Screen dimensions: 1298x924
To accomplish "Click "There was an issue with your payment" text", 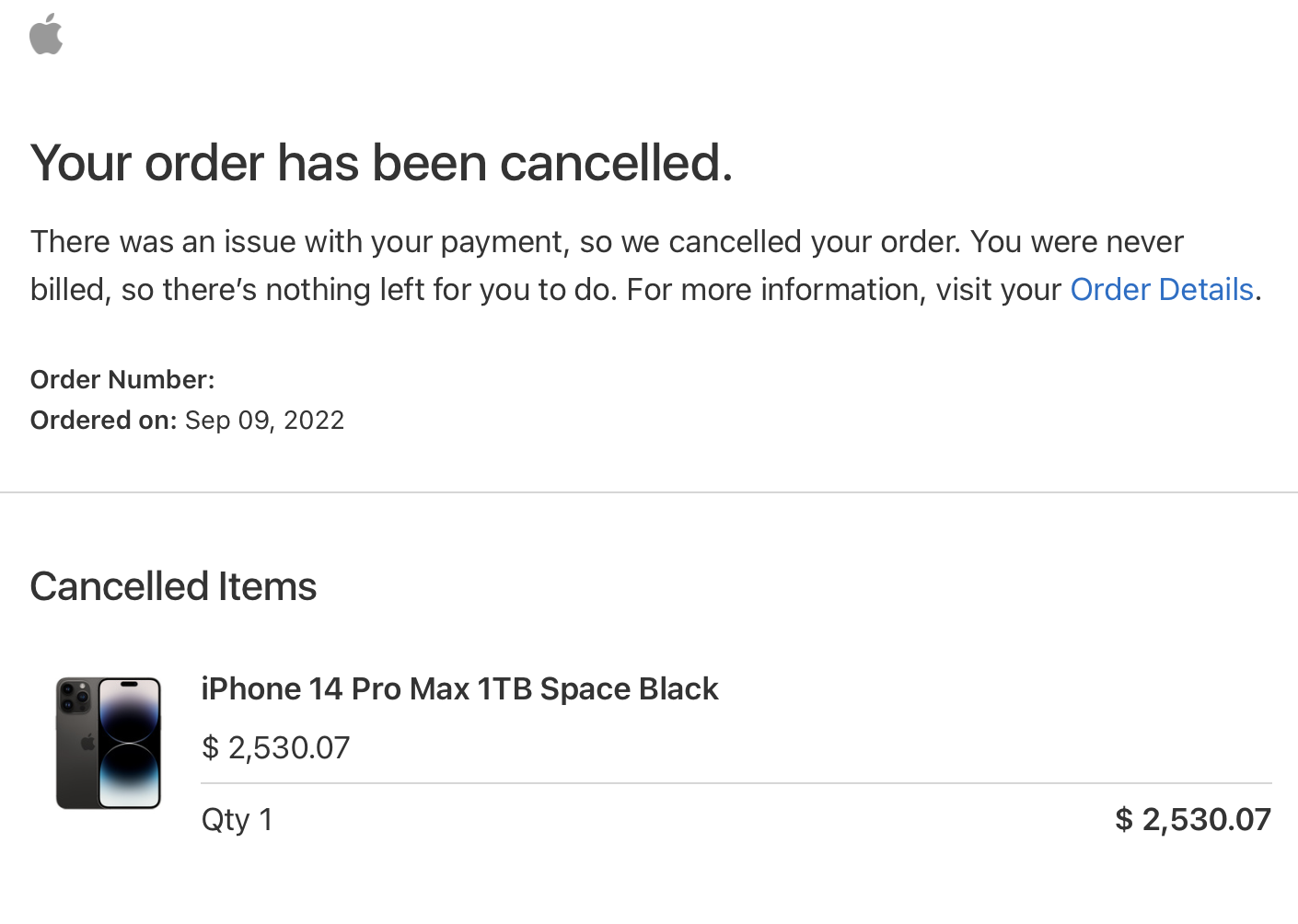I will pyautogui.click(x=297, y=242).
